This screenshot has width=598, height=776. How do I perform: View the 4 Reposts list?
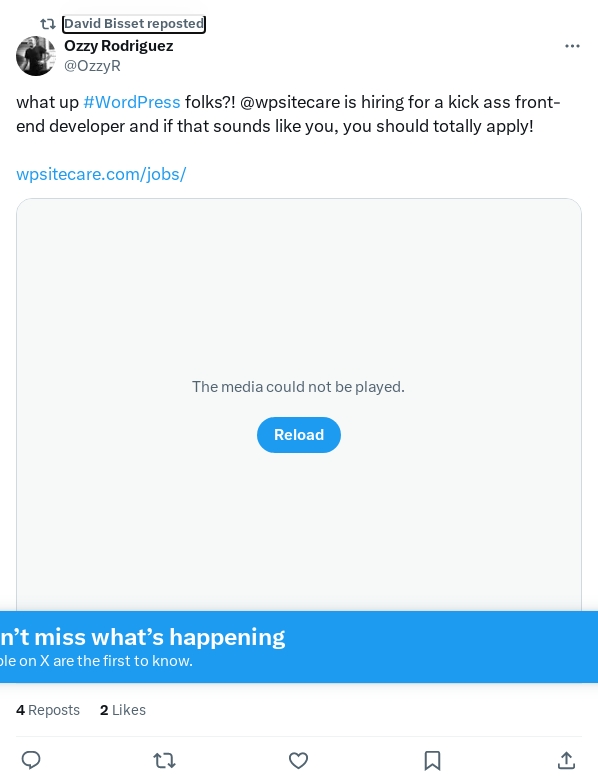48,710
